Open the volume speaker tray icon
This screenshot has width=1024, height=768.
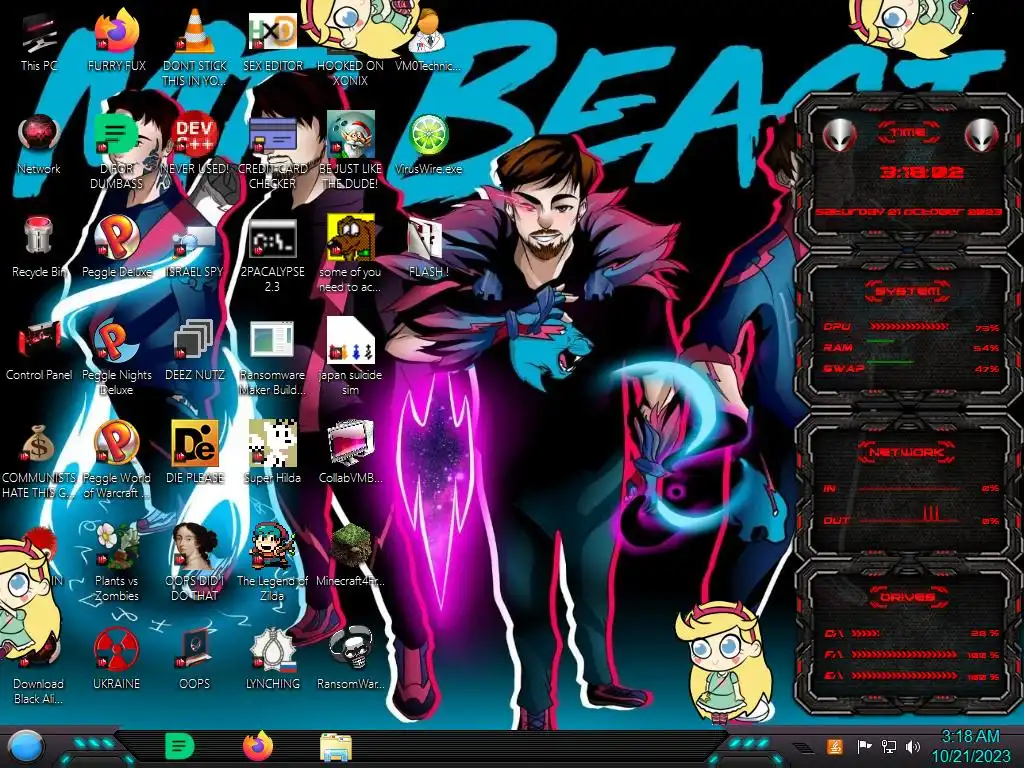click(913, 746)
